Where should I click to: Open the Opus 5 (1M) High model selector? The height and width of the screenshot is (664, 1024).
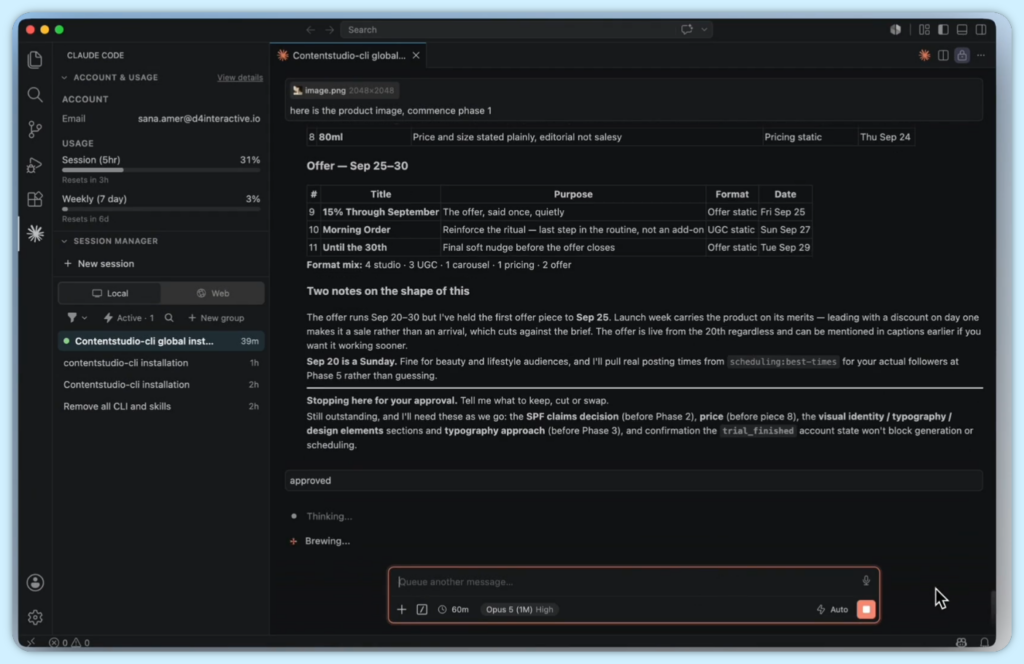pyautogui.click(x=519, y=609)
